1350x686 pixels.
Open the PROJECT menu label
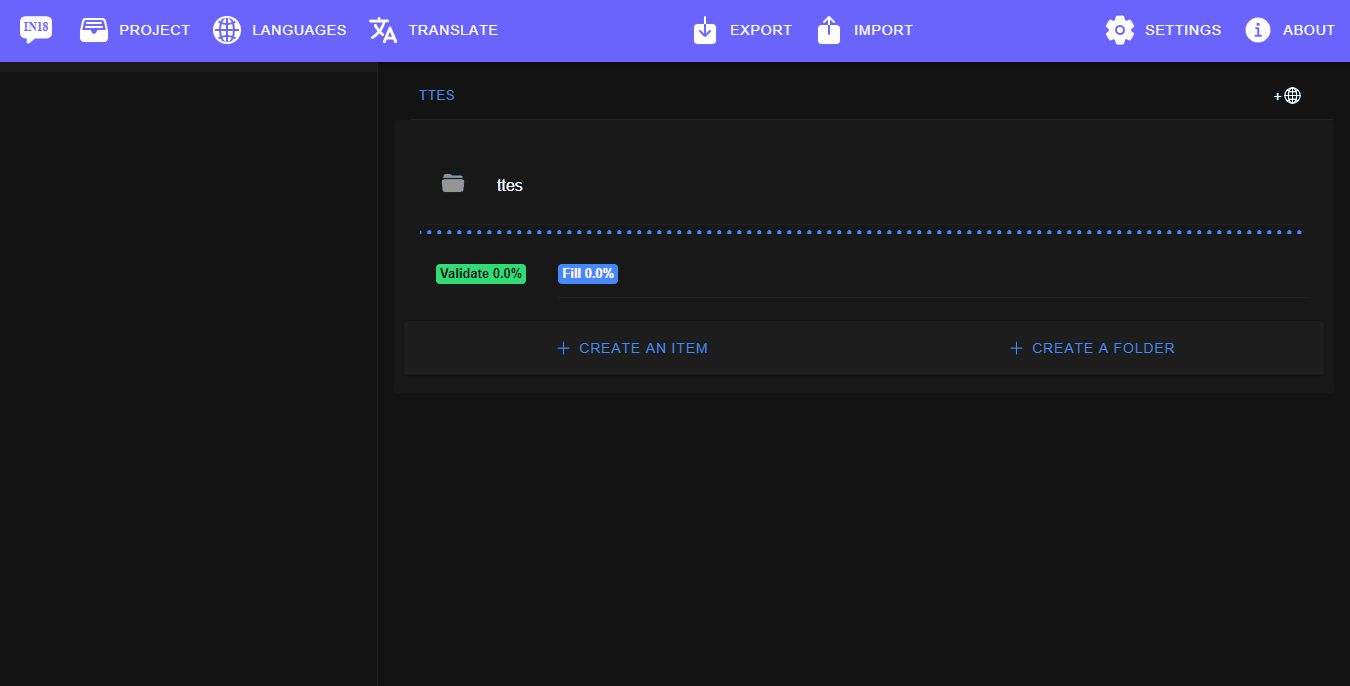(154, 30)
